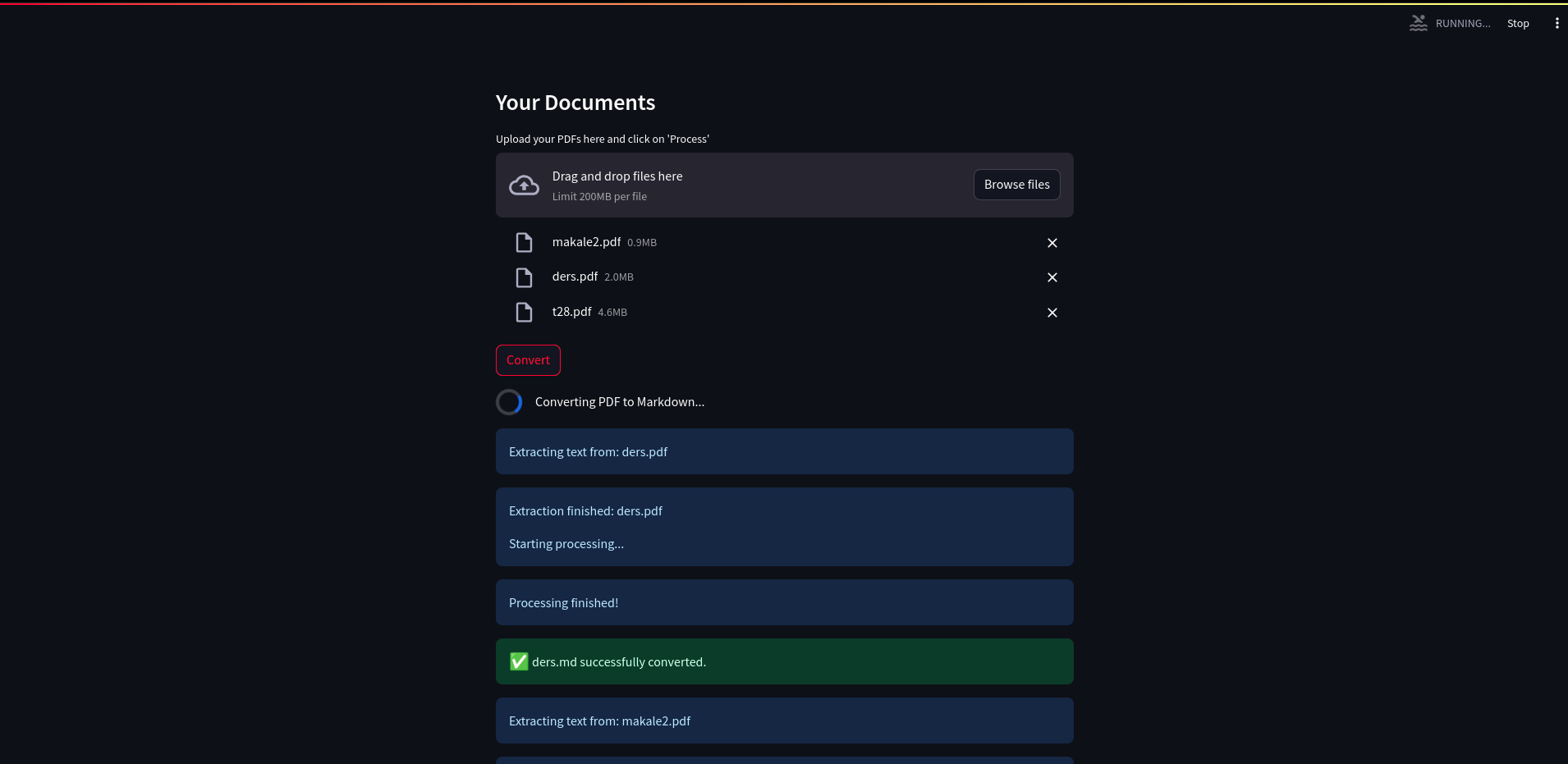Click the file icon next to makale2.pdf
Image resolution: width=1568 pixels, height=764 pixels.
coord(525,242)
